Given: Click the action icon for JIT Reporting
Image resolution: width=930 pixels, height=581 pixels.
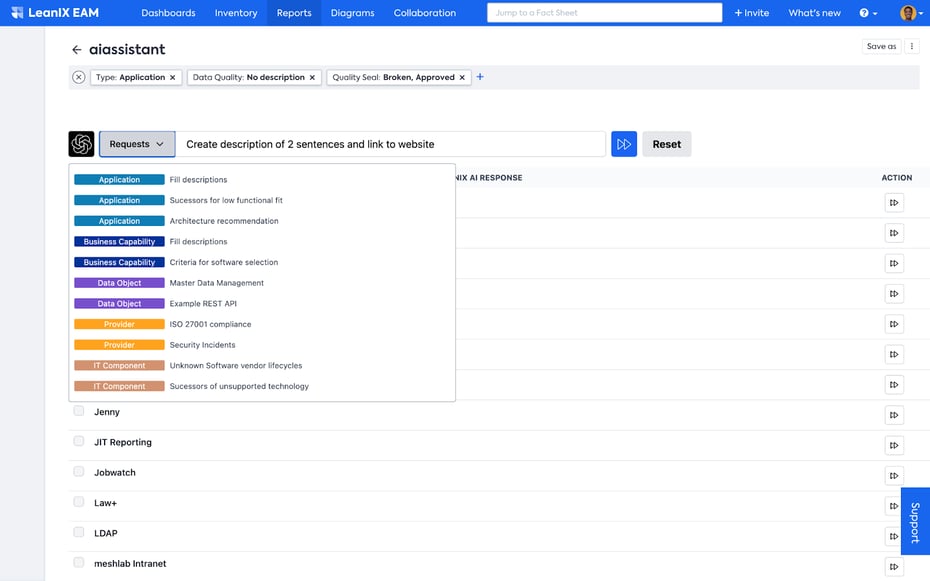Looking at the screenshot, I should click(x=893, y=445).
